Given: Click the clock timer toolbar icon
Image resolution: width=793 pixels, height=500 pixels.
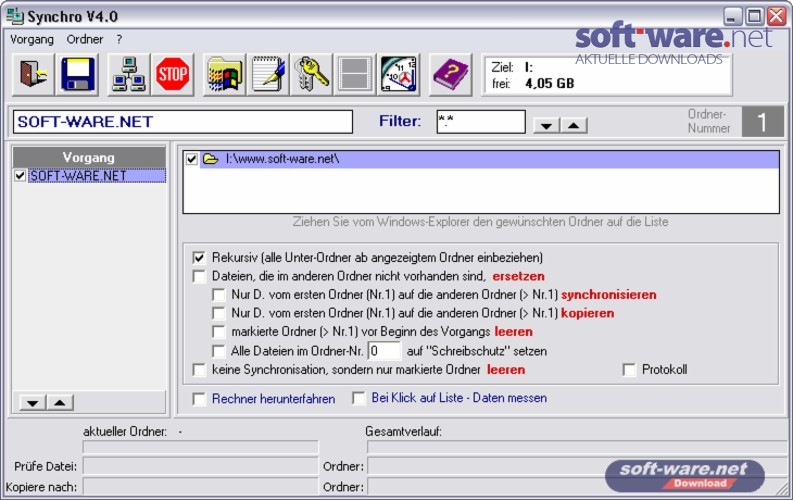Looking at the screenshot, I should coord(399,75).
